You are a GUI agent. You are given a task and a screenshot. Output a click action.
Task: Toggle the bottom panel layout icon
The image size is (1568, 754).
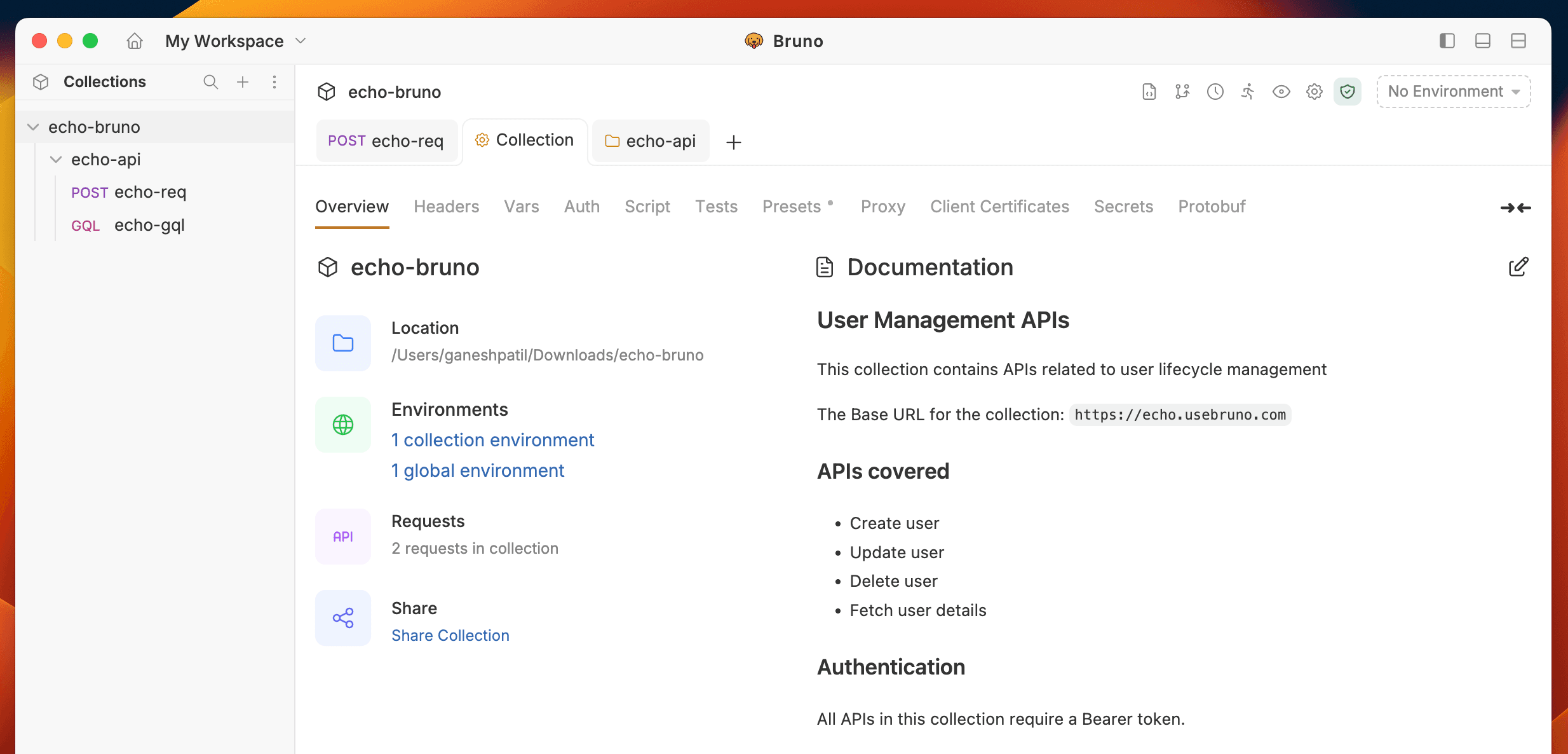[1482, 41]
